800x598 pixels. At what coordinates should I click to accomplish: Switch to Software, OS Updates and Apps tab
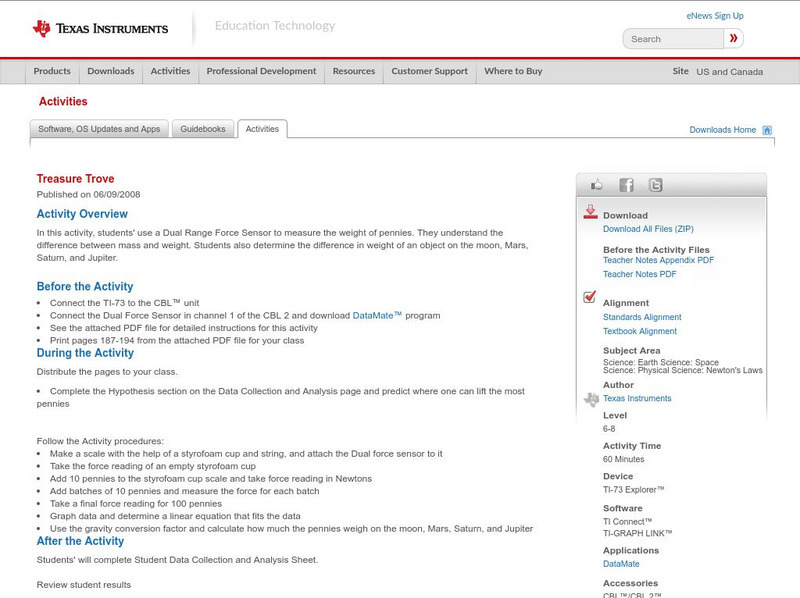(99, 129)
